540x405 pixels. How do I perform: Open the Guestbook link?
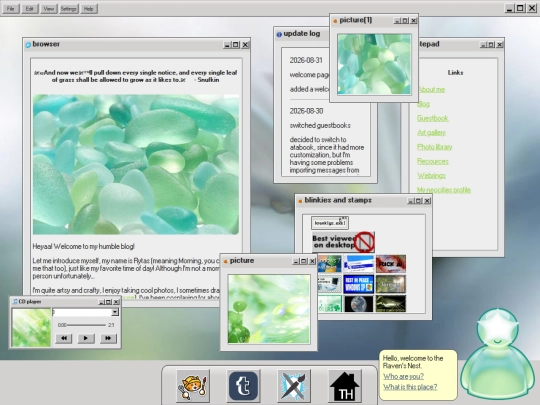433,118
